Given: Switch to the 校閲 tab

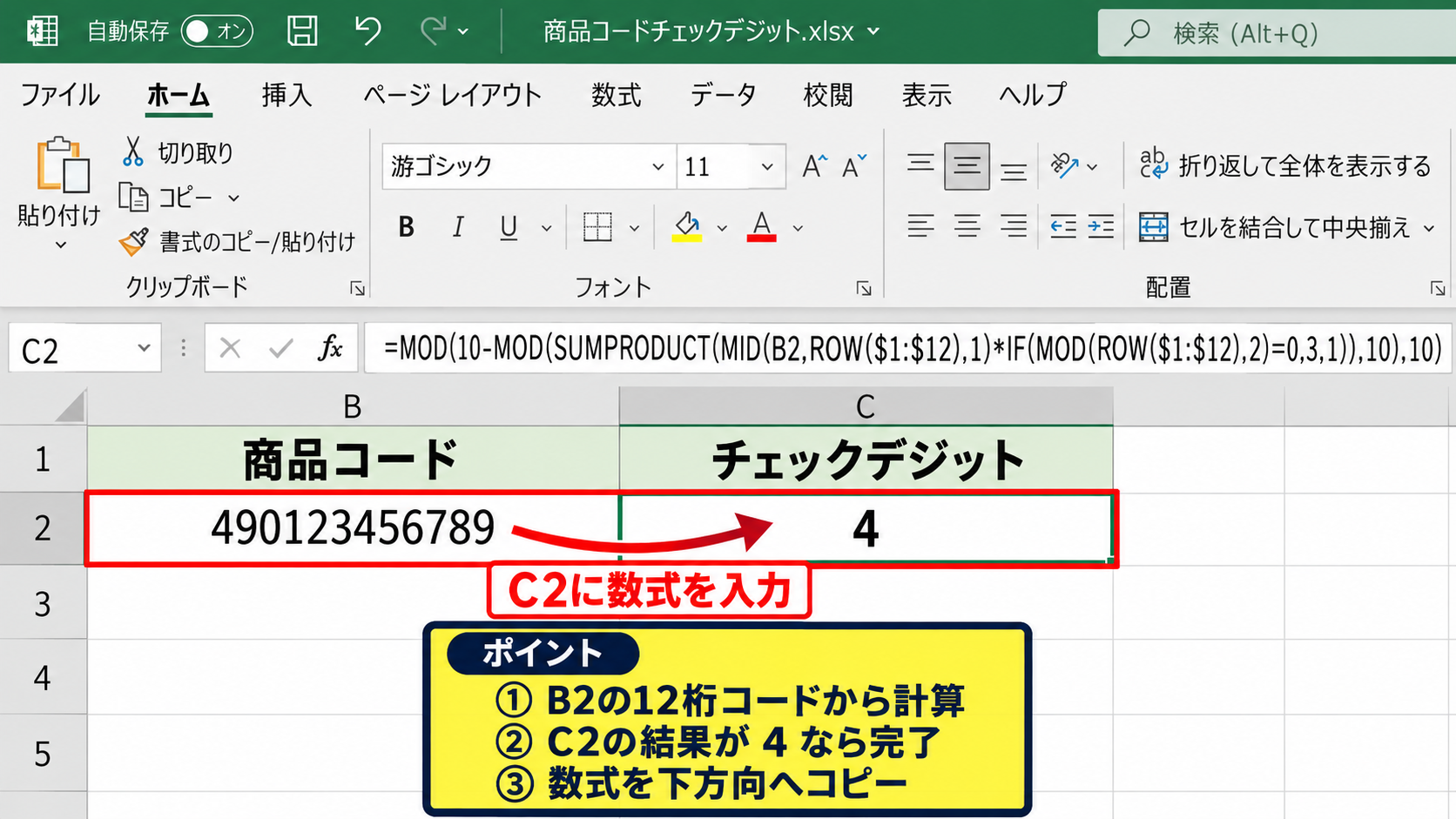Looking at the screenshot, I should (x=828, y=95).
